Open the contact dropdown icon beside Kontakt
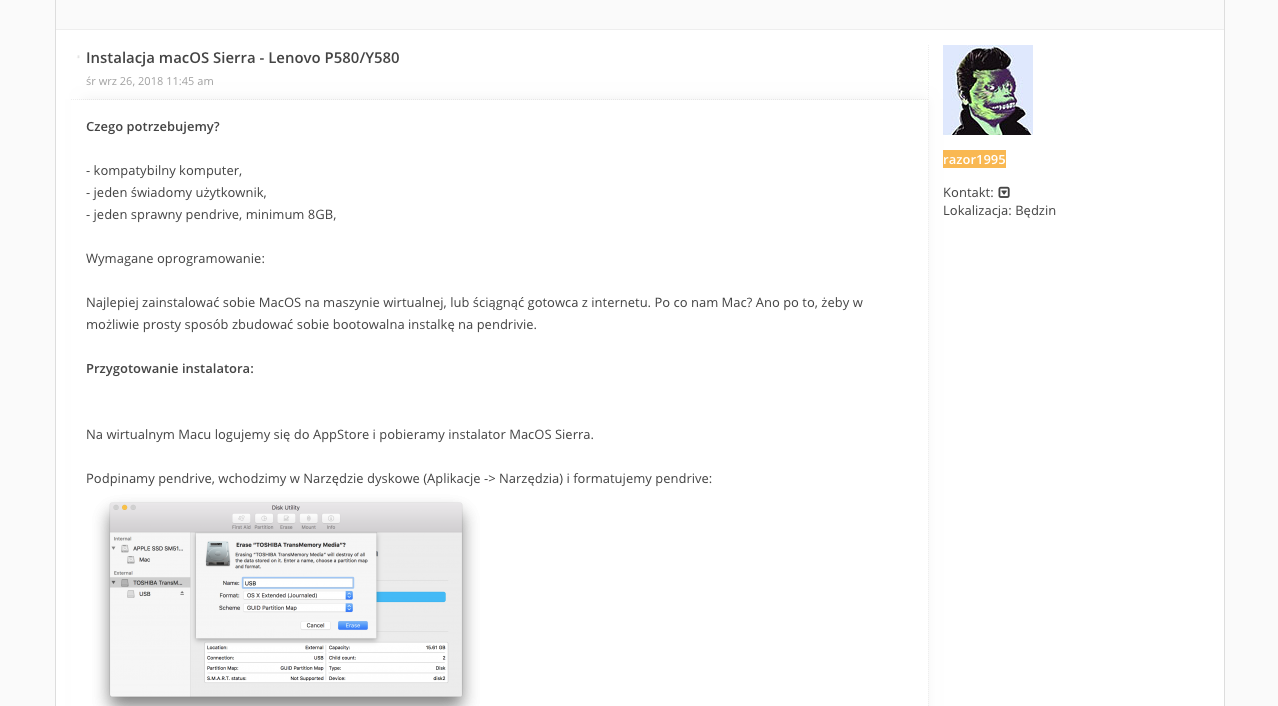The image size is (1278, 706). coord(1004,192)
